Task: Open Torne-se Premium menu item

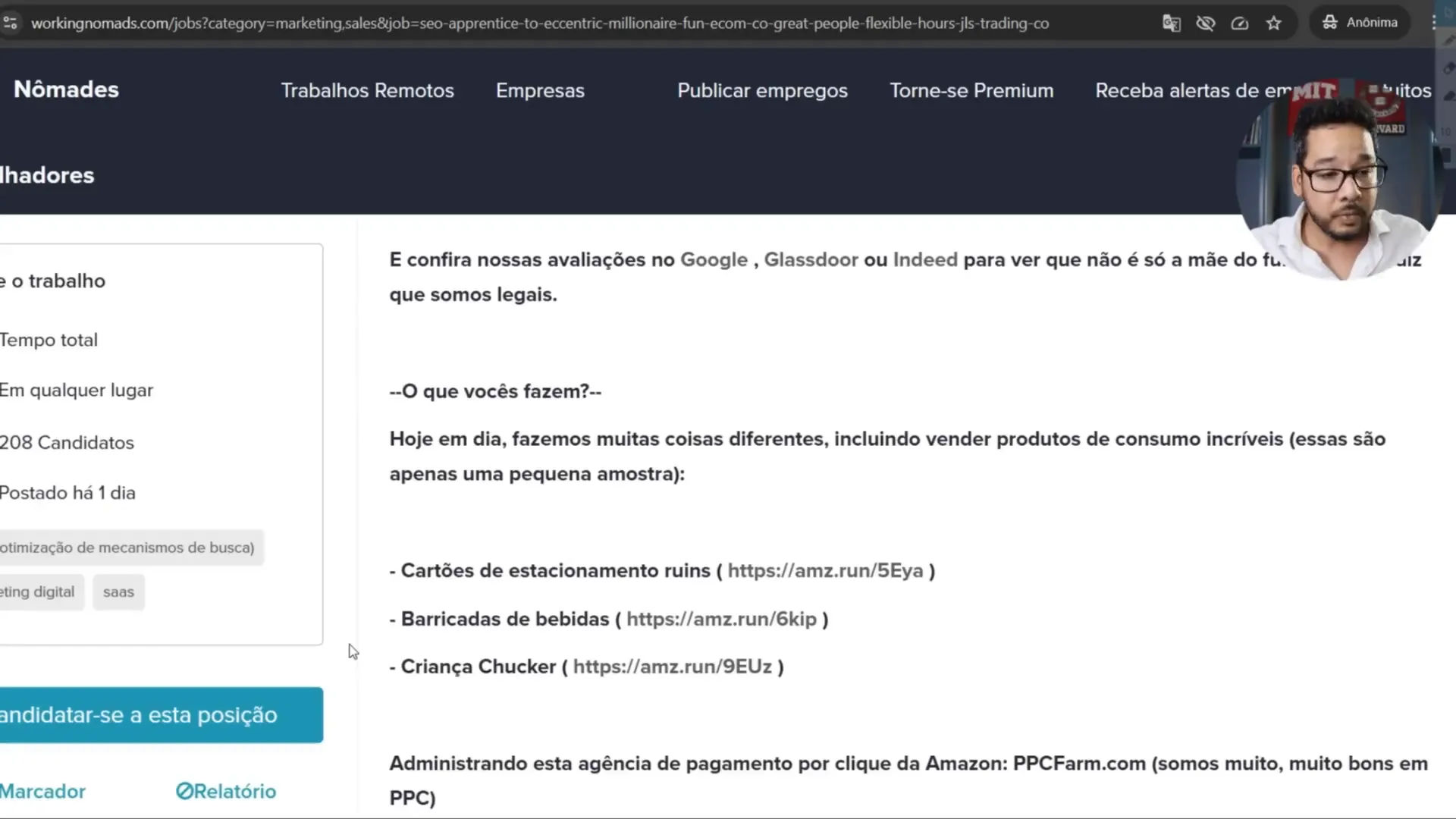Action: pos(971,90)
